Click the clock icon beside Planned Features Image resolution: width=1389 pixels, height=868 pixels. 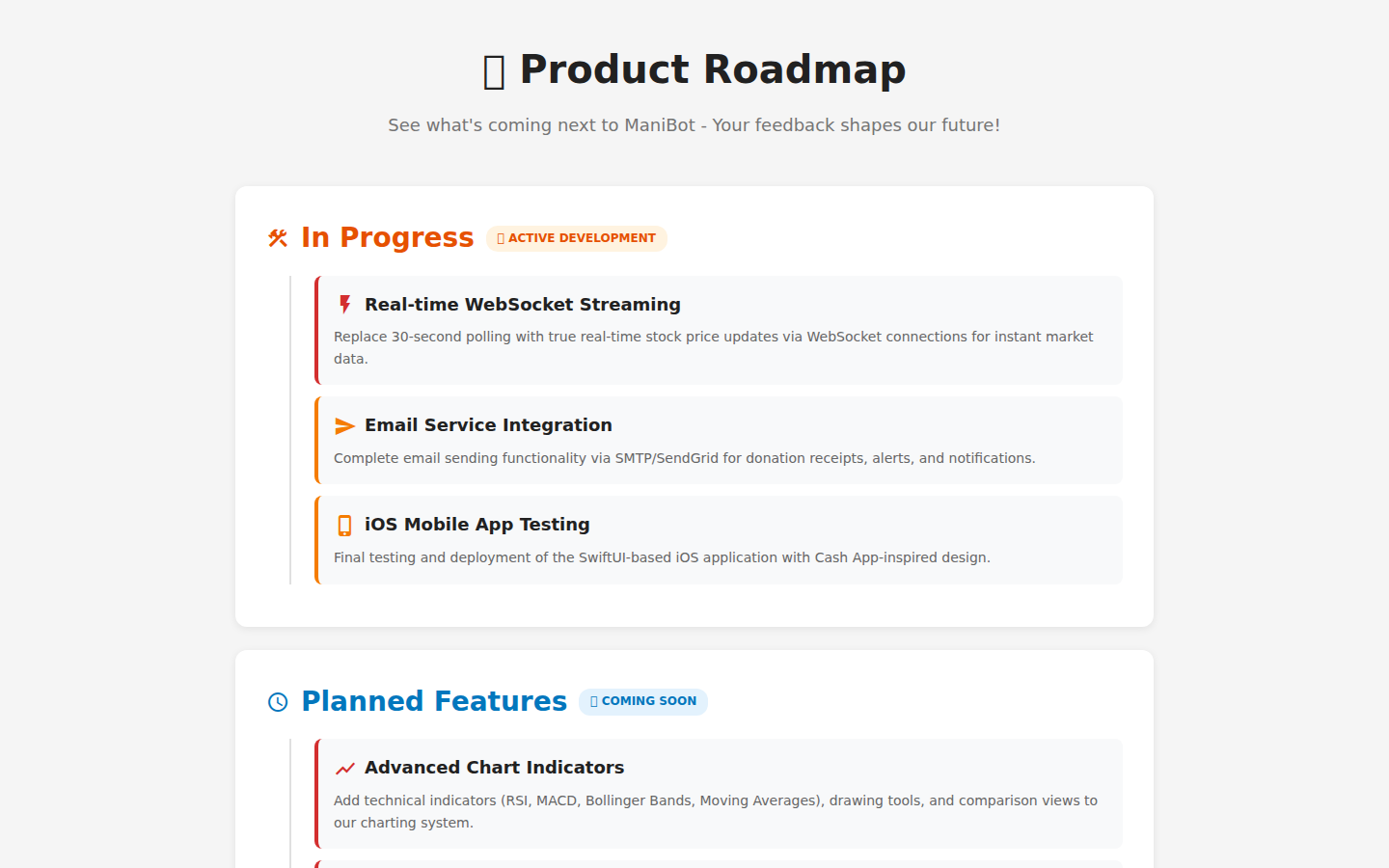(278, 702)
